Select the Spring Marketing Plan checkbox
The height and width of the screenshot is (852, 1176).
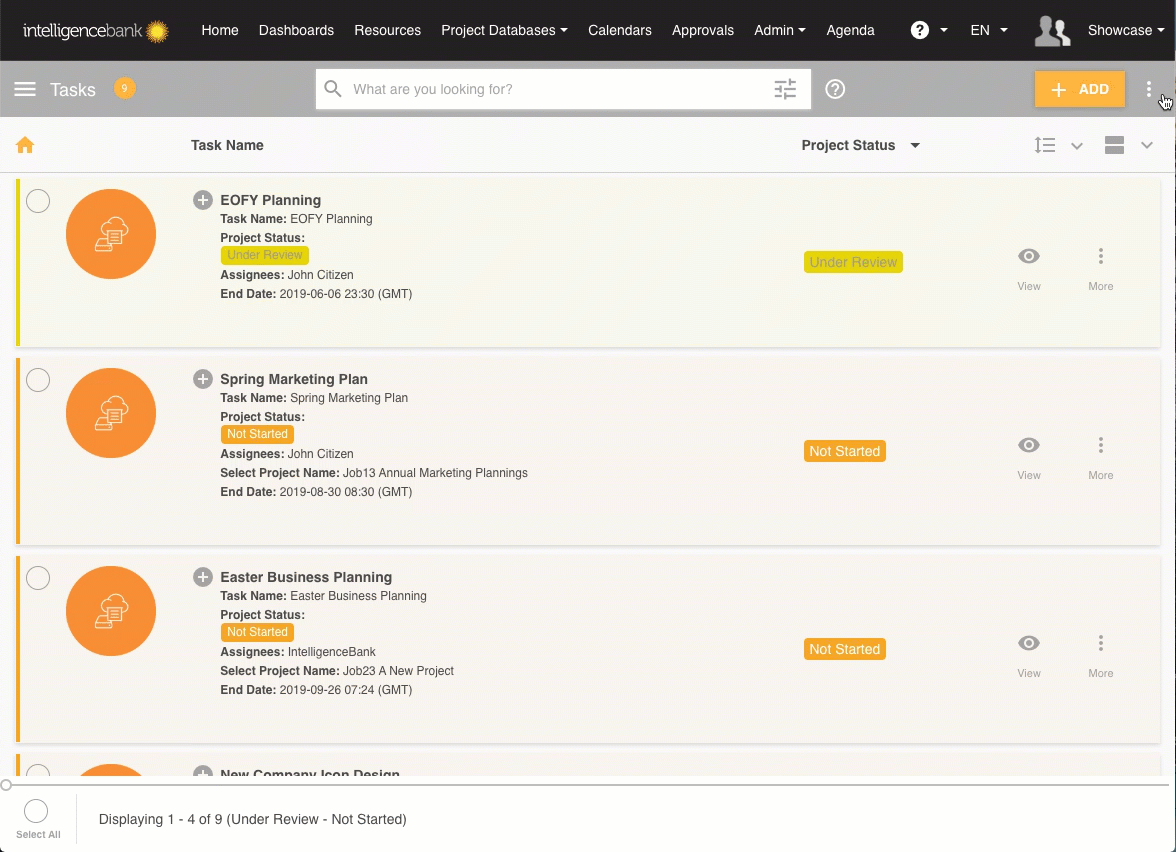(38, 380)
